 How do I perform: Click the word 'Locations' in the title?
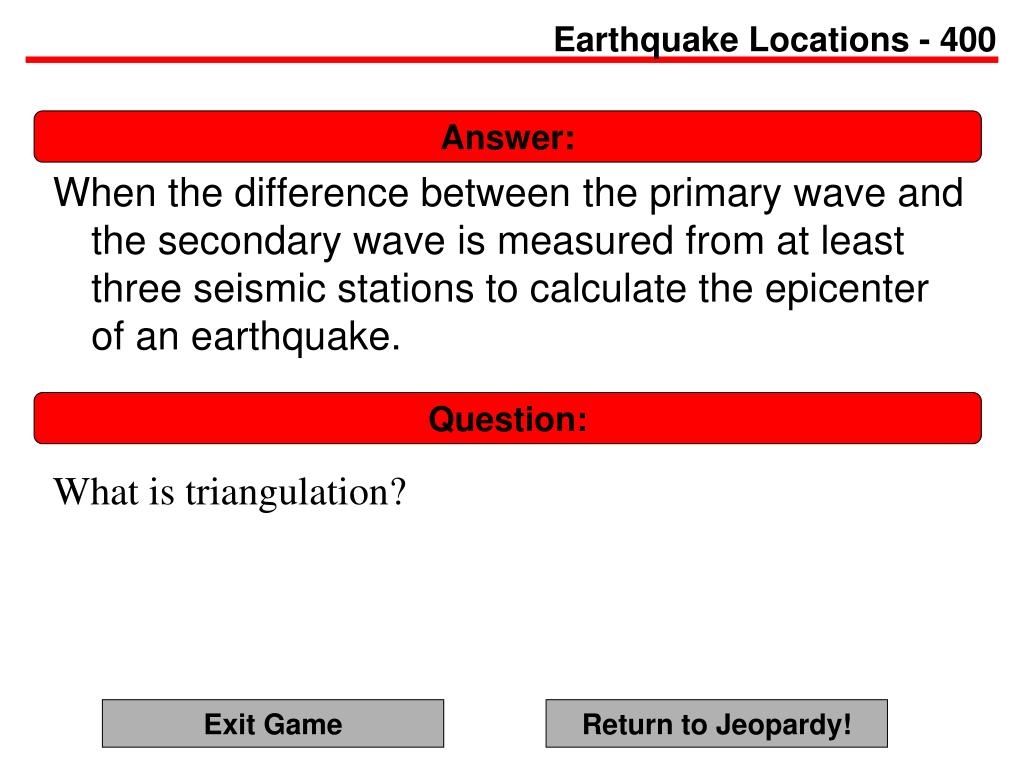829,39
